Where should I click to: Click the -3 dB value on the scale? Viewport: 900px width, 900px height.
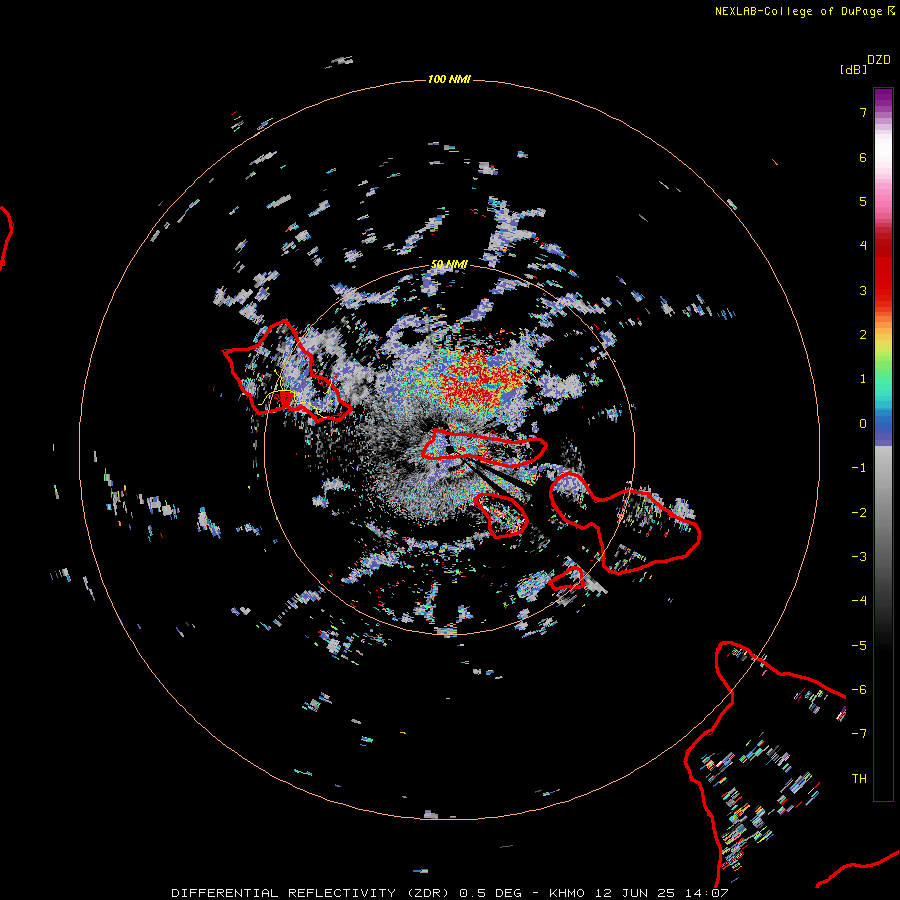[x=859, y=557]
